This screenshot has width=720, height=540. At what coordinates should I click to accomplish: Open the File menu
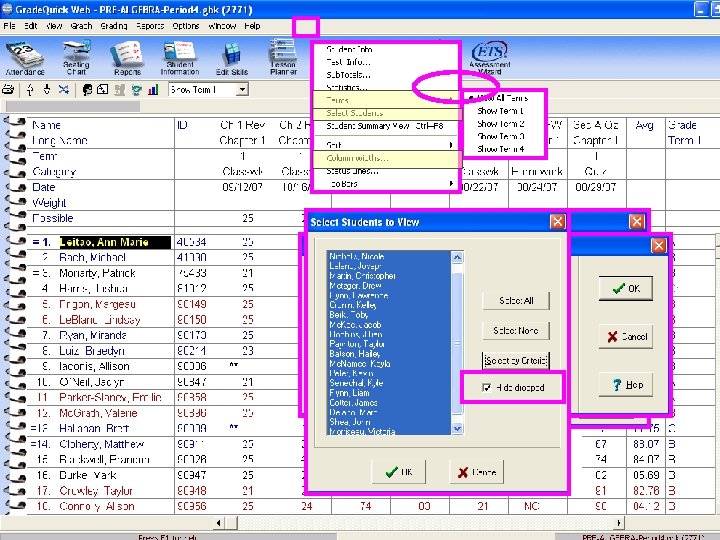pos(9,26)
